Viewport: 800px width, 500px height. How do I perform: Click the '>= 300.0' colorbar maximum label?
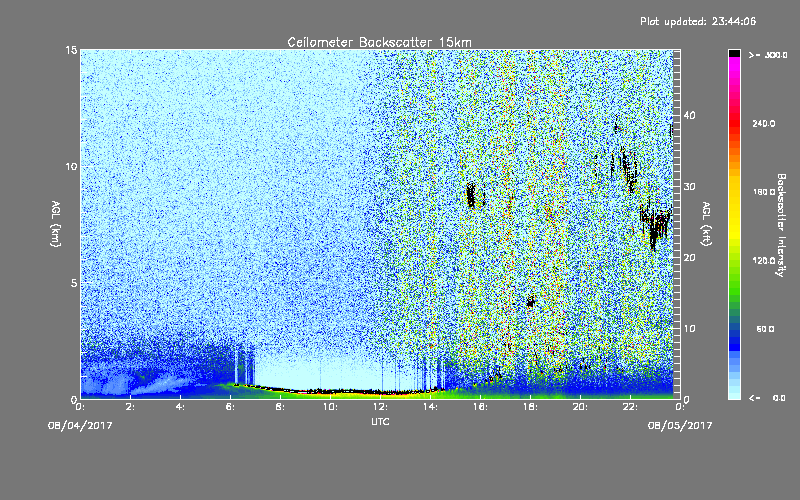click(x=767, y=55)
